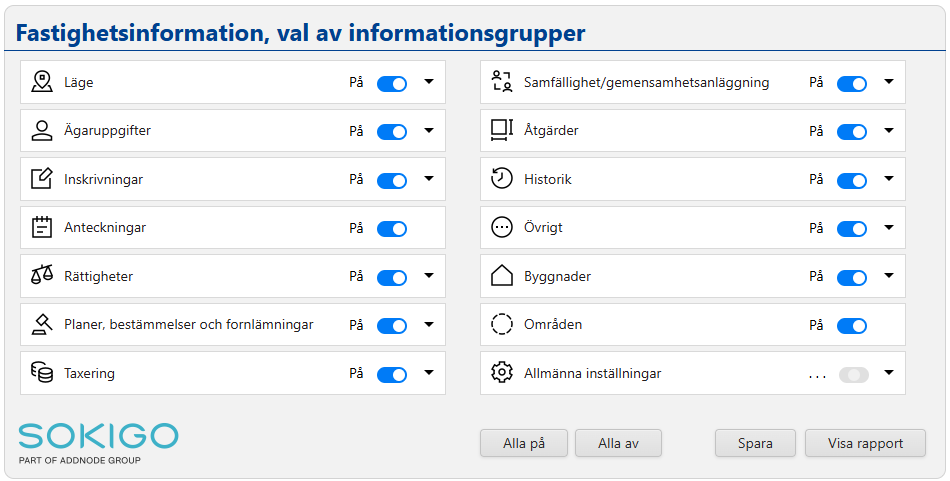Viewport: 950px width, 481px height.
Task: Click the Sokigo logo
Action: pos(98,442)
